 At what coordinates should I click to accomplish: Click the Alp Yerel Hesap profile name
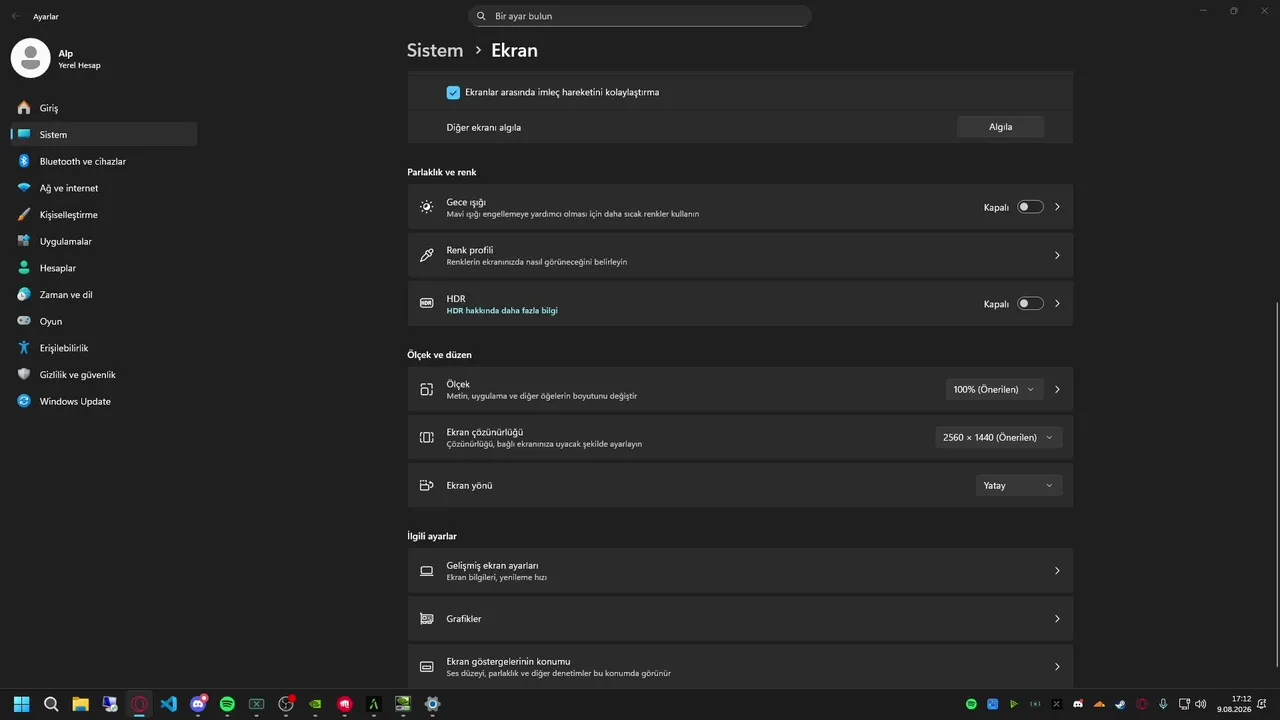(x=79, y=59)
